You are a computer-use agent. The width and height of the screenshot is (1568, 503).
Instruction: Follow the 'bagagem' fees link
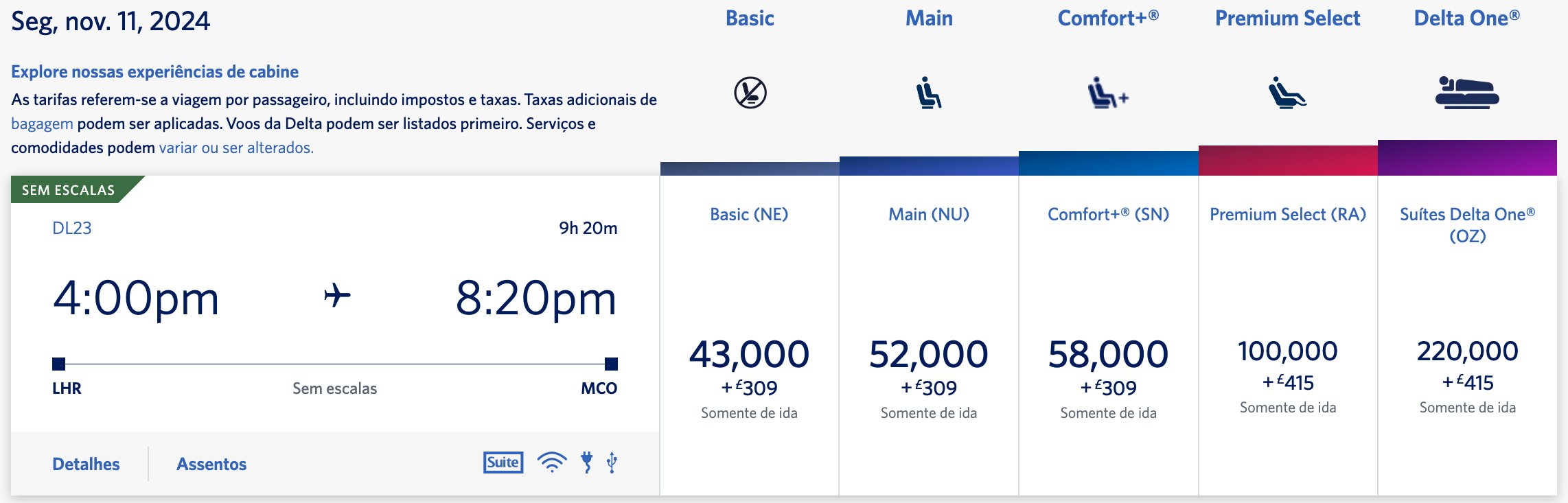42,124
